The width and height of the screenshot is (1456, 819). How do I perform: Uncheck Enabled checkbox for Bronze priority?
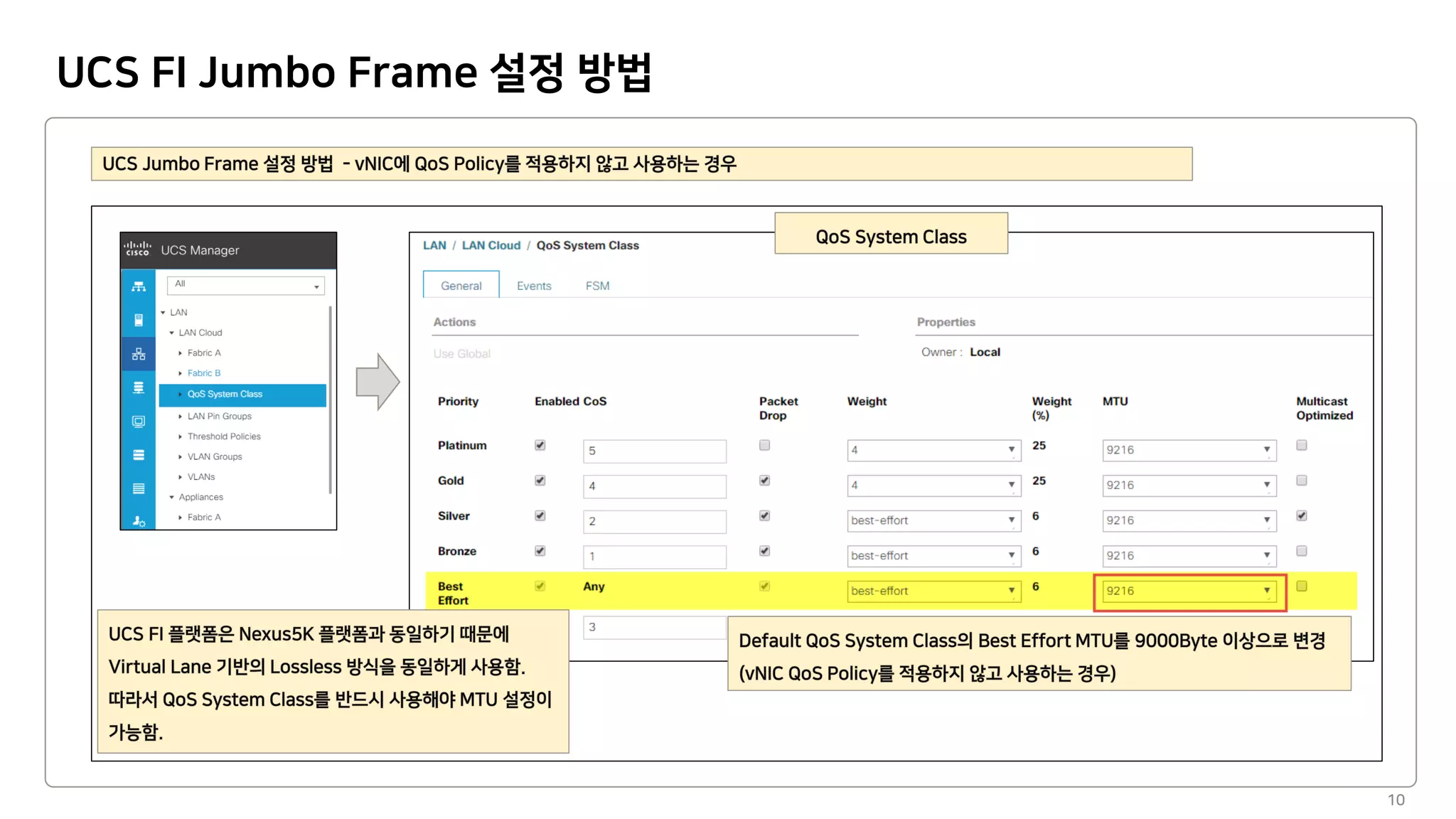coord(540,551)
